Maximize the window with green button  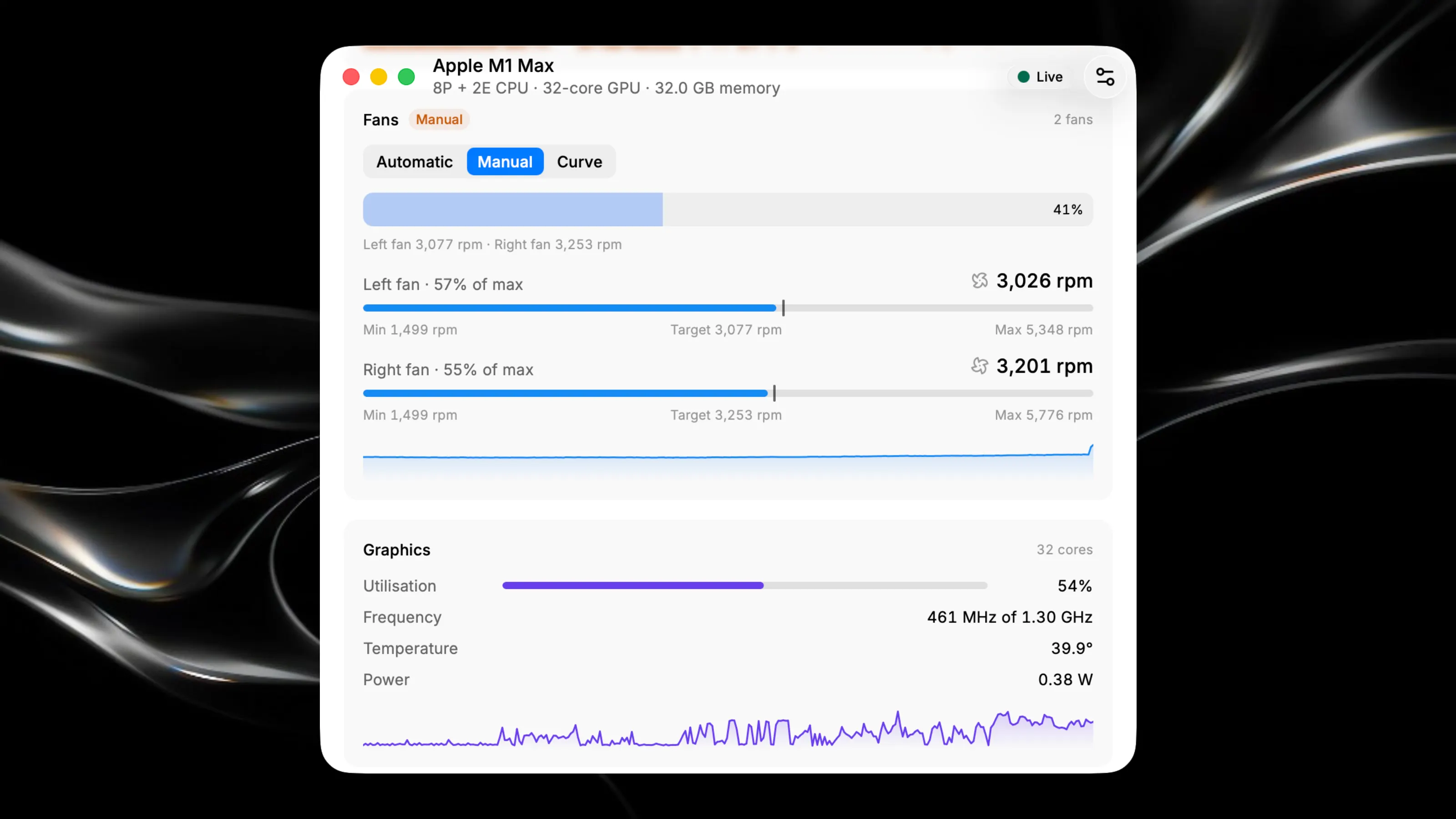(406, 77)
